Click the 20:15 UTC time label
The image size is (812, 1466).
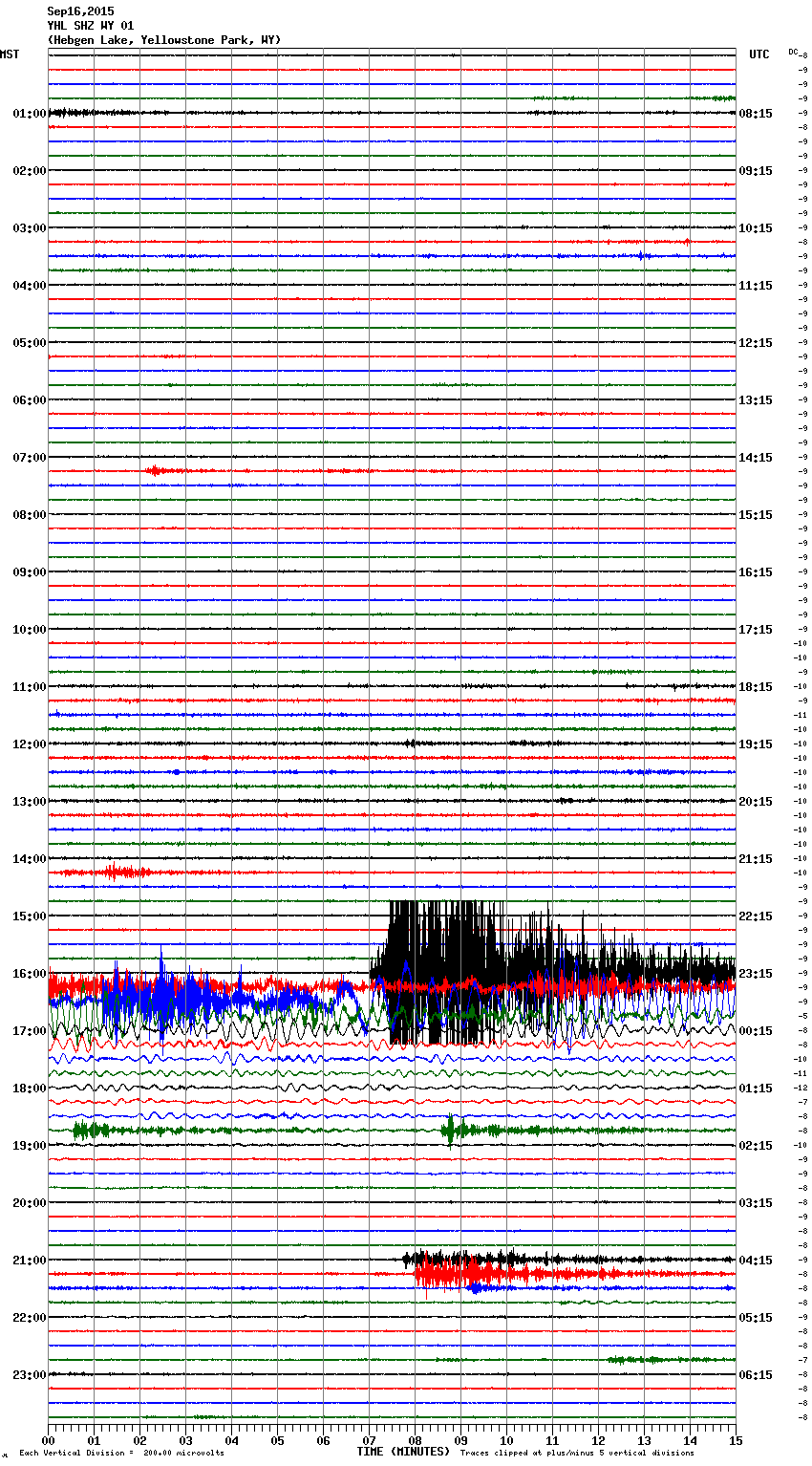756,802
